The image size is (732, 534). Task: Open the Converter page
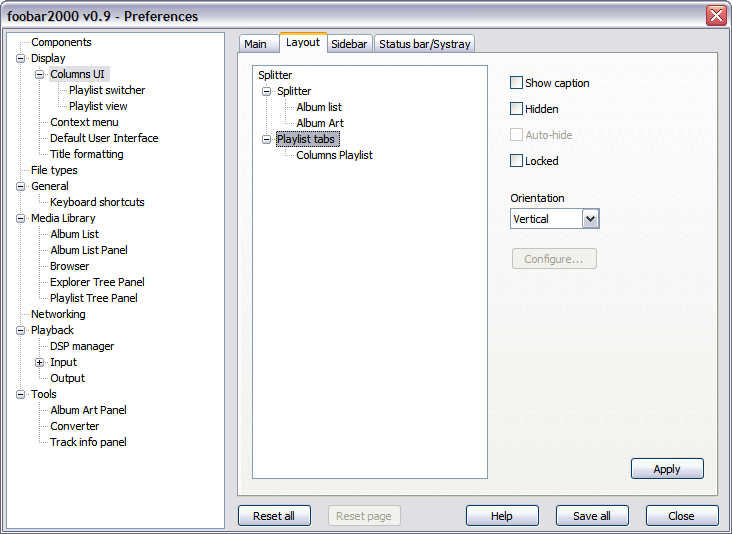coord(75,426)
